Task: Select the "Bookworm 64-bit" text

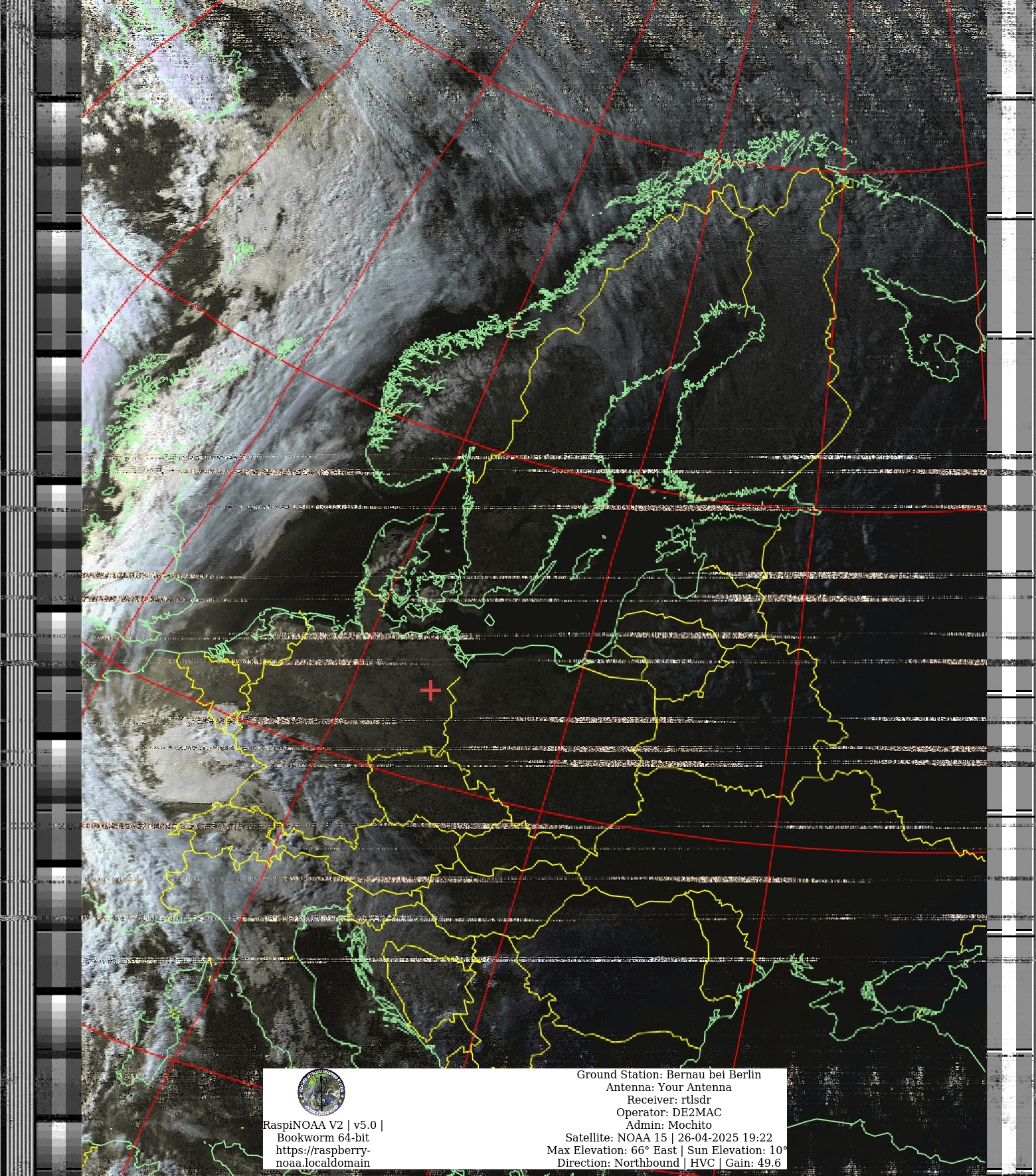Action: (x=323, y=1137)
